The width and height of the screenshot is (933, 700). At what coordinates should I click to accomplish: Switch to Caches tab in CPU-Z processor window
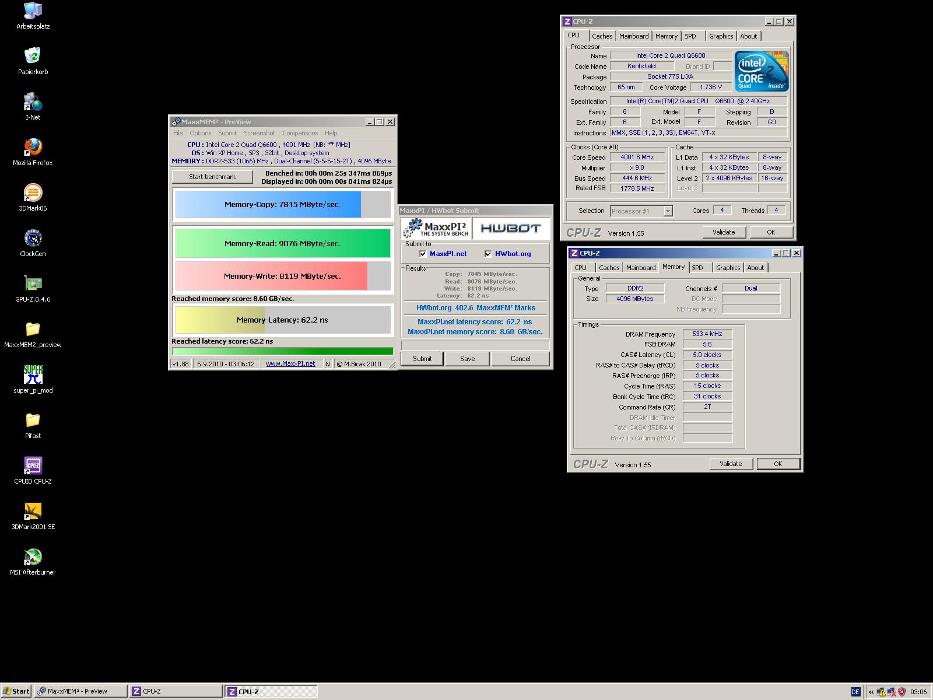coord(602,36)
